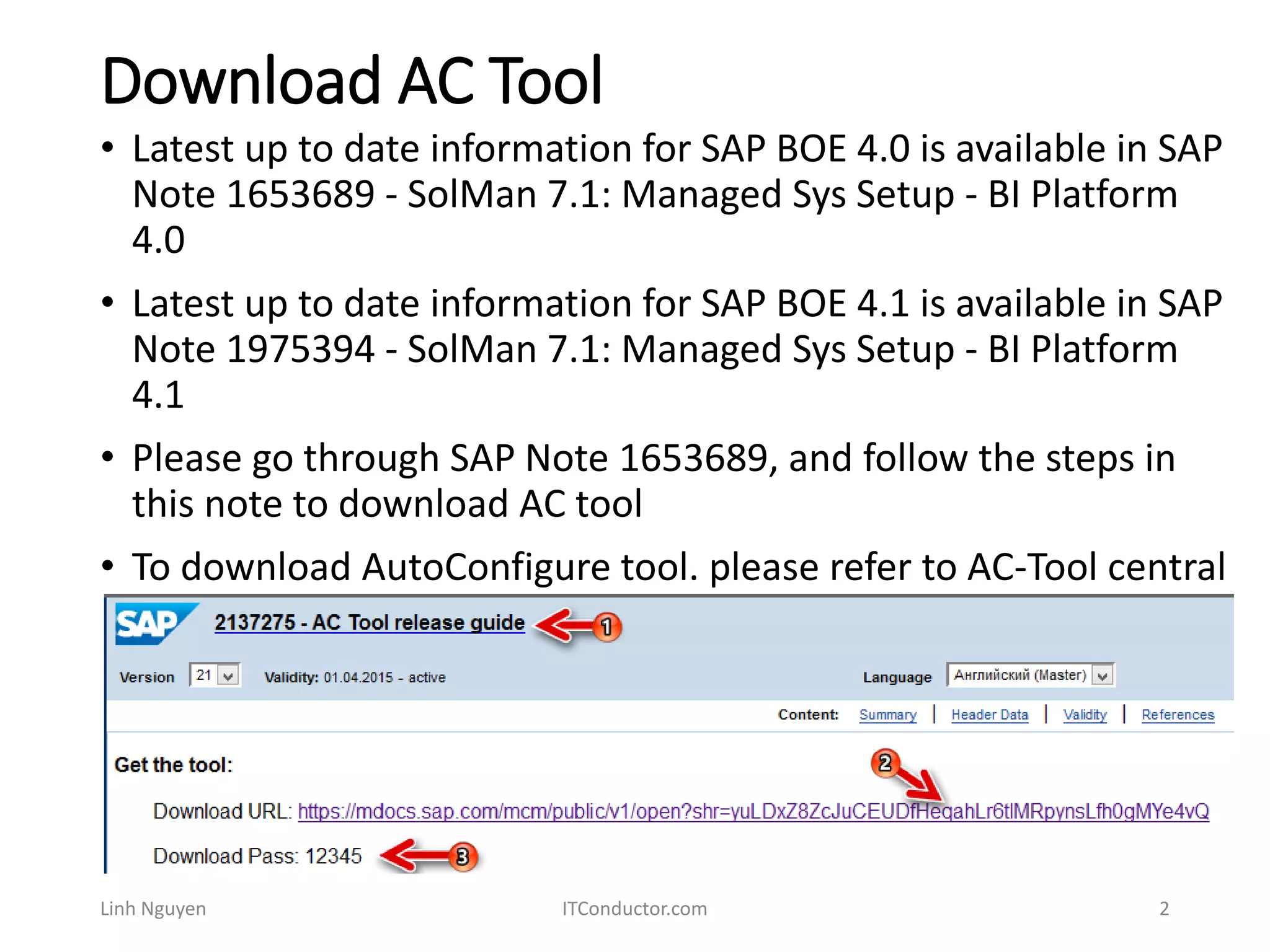Image resolution: width=1270 pixels, height=952 pixels.
Task: Open 2137275 - AC Tool release guide link
Action: pos(370,622)
